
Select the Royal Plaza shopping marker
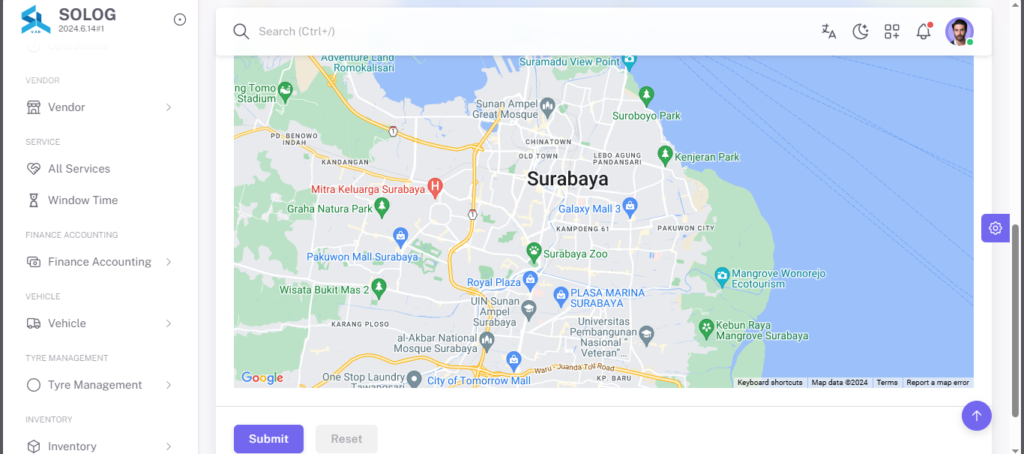point(530,281)
